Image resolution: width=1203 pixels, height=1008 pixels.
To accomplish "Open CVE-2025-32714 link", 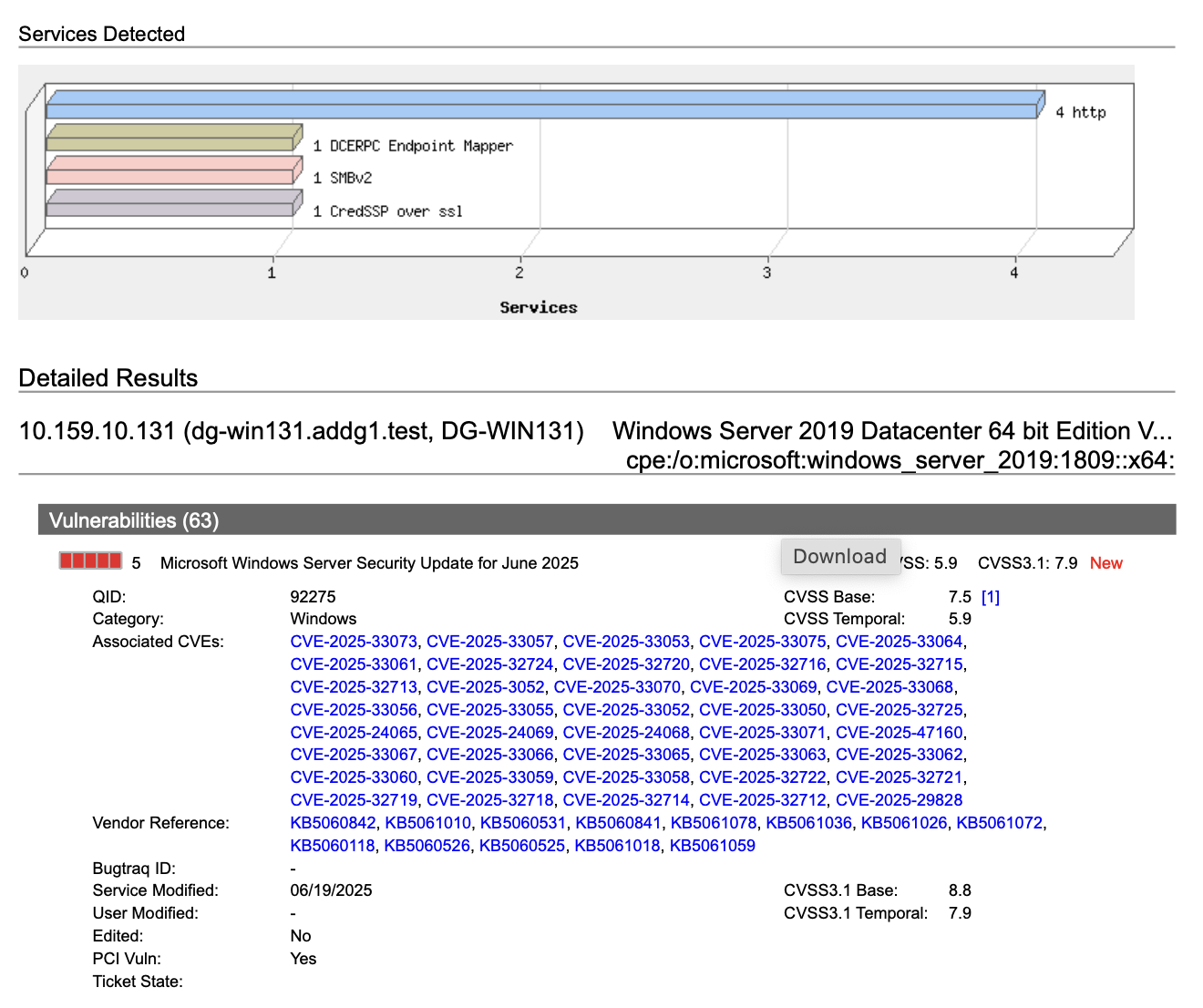I will [626, 800].
